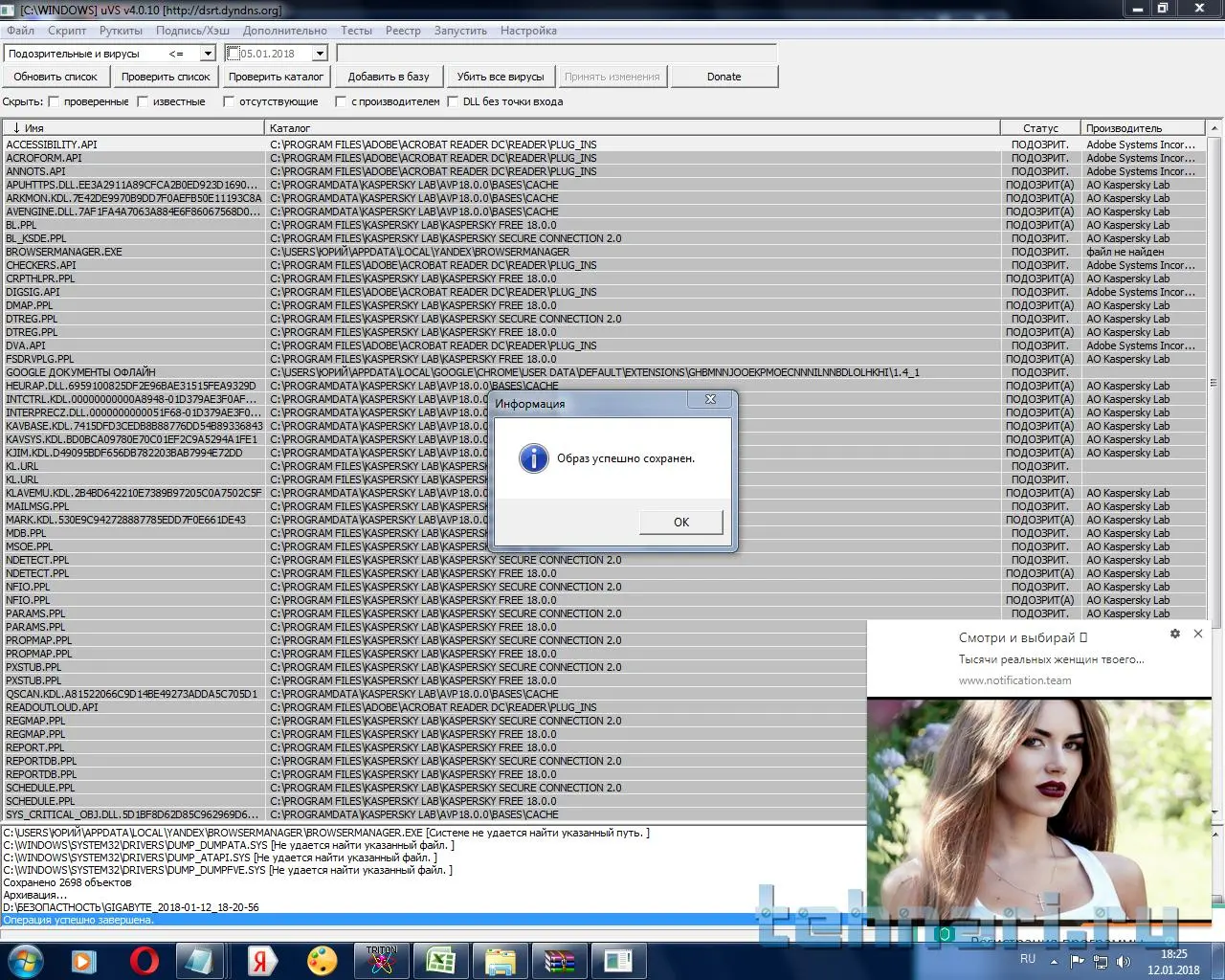
Task: Open the Скрипт menu
Action: coord(67,31)
